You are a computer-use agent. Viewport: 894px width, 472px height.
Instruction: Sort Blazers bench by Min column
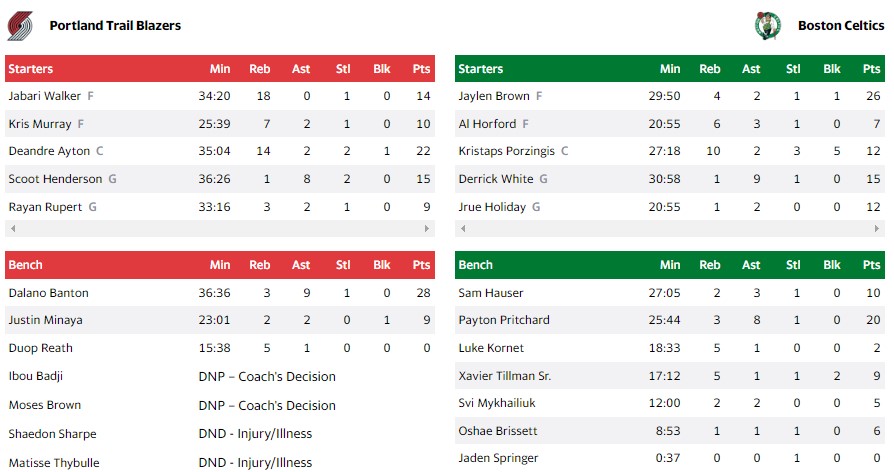point(220,265)
